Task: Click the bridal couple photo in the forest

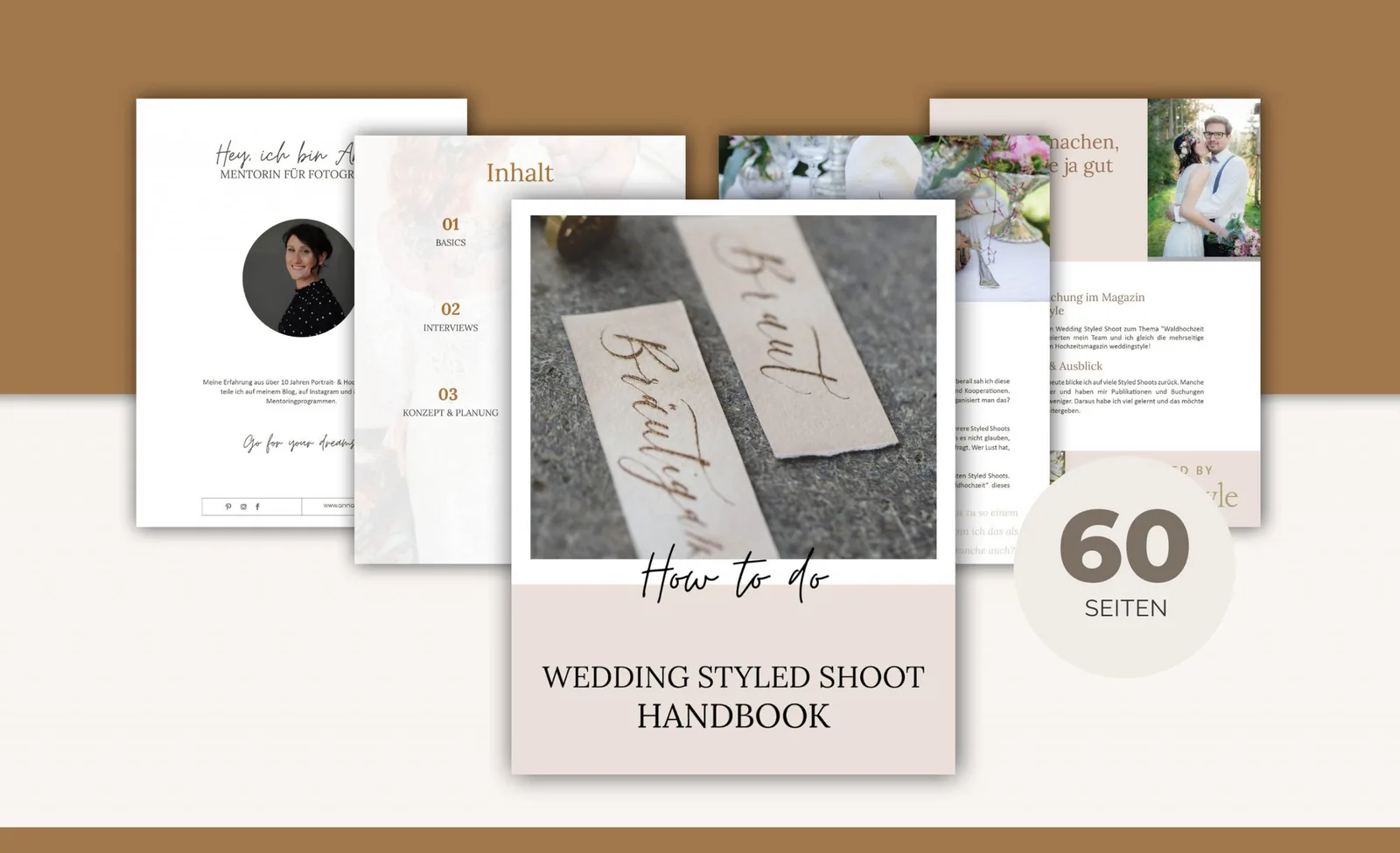Action: [1204, 178]
